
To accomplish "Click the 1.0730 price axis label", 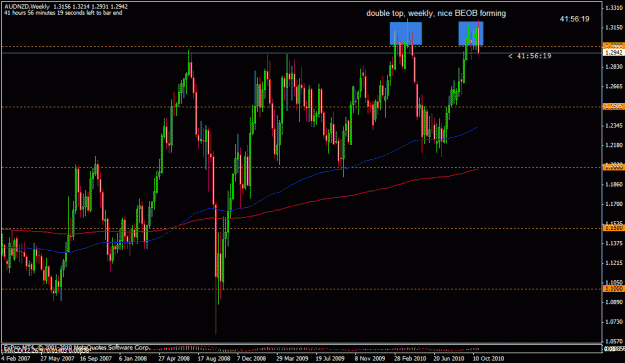I will (614, 322).
